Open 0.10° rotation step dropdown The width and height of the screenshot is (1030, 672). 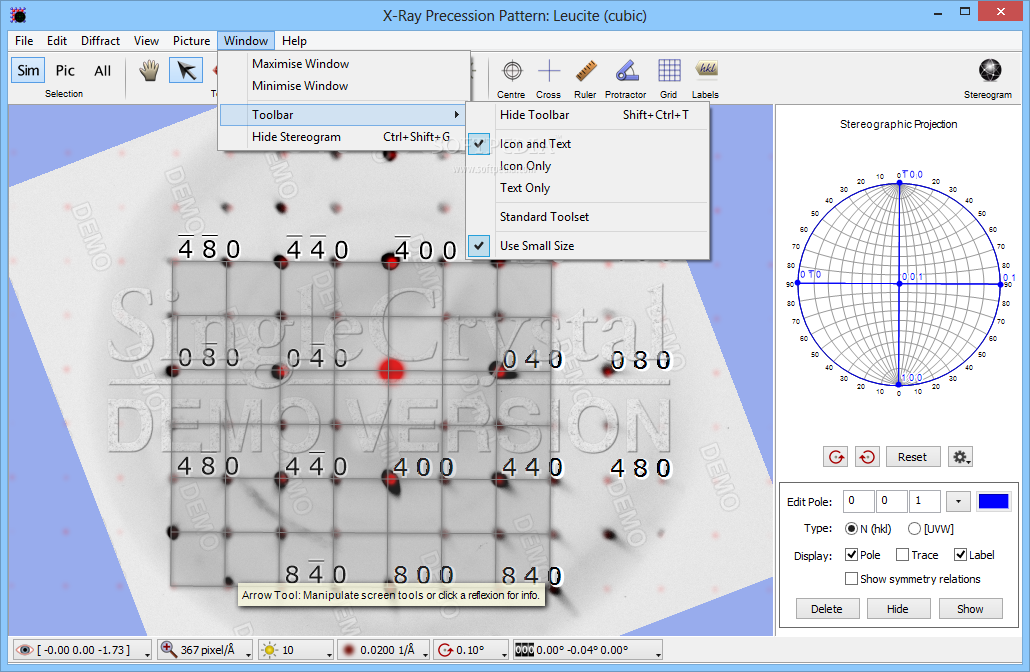(504, 653)
